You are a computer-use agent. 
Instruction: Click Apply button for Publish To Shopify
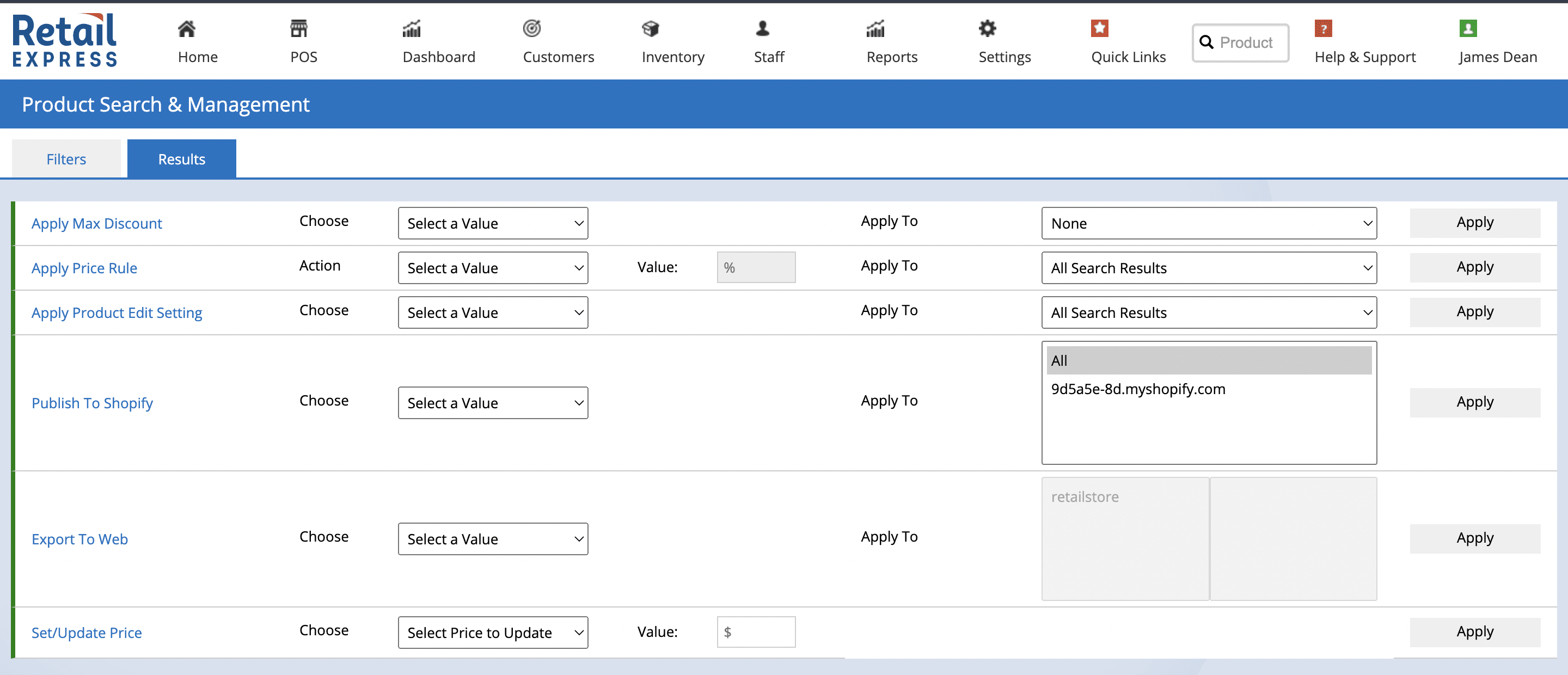coord(1475,402)
